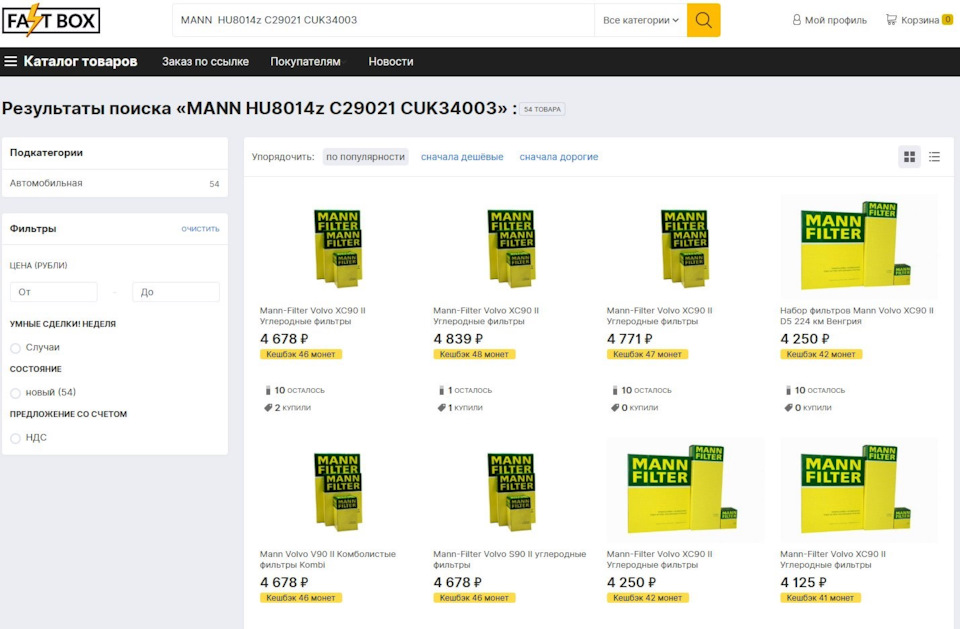Clear filters with очистить link

(x=200, y=228)
